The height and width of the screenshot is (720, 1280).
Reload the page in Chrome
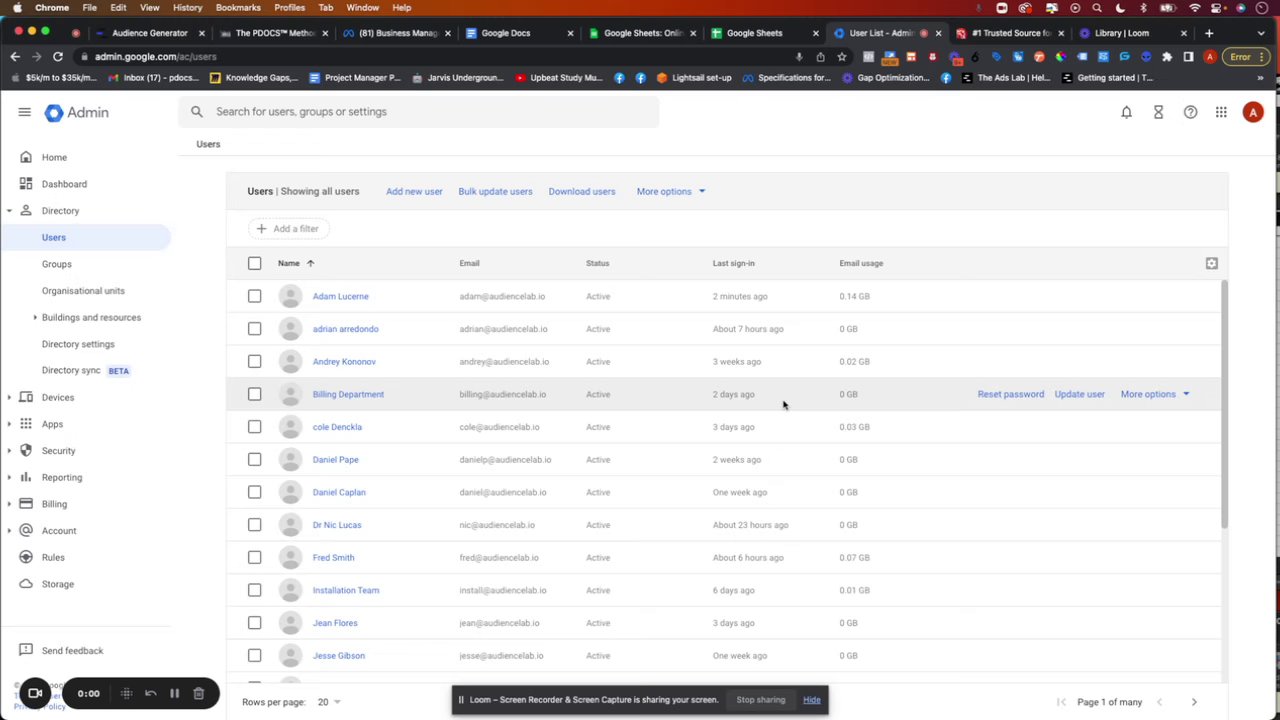58,57
